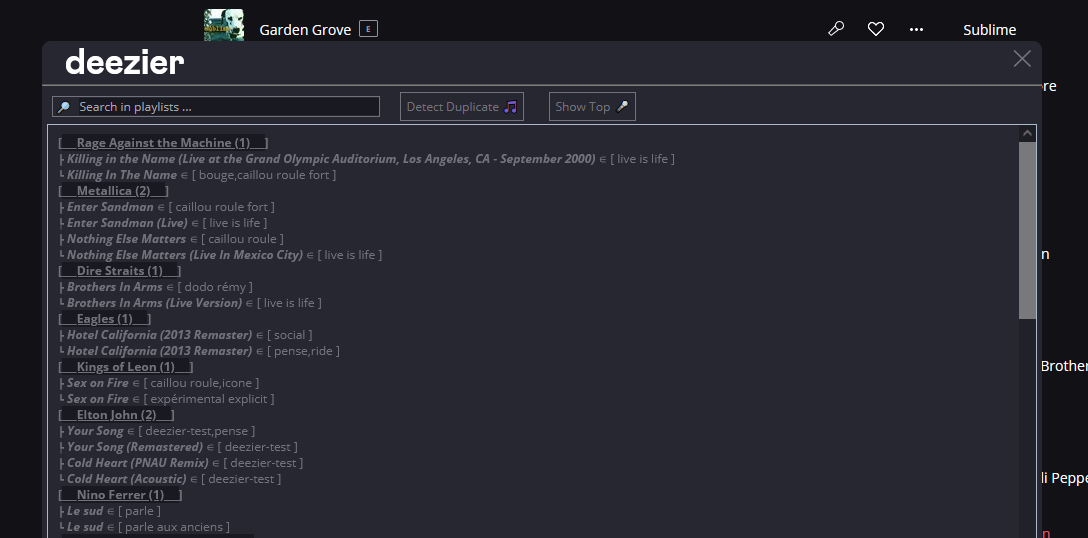Select the Elton John (2) group header
This screenshot has width=1088, height=538.
coord(116,415)
